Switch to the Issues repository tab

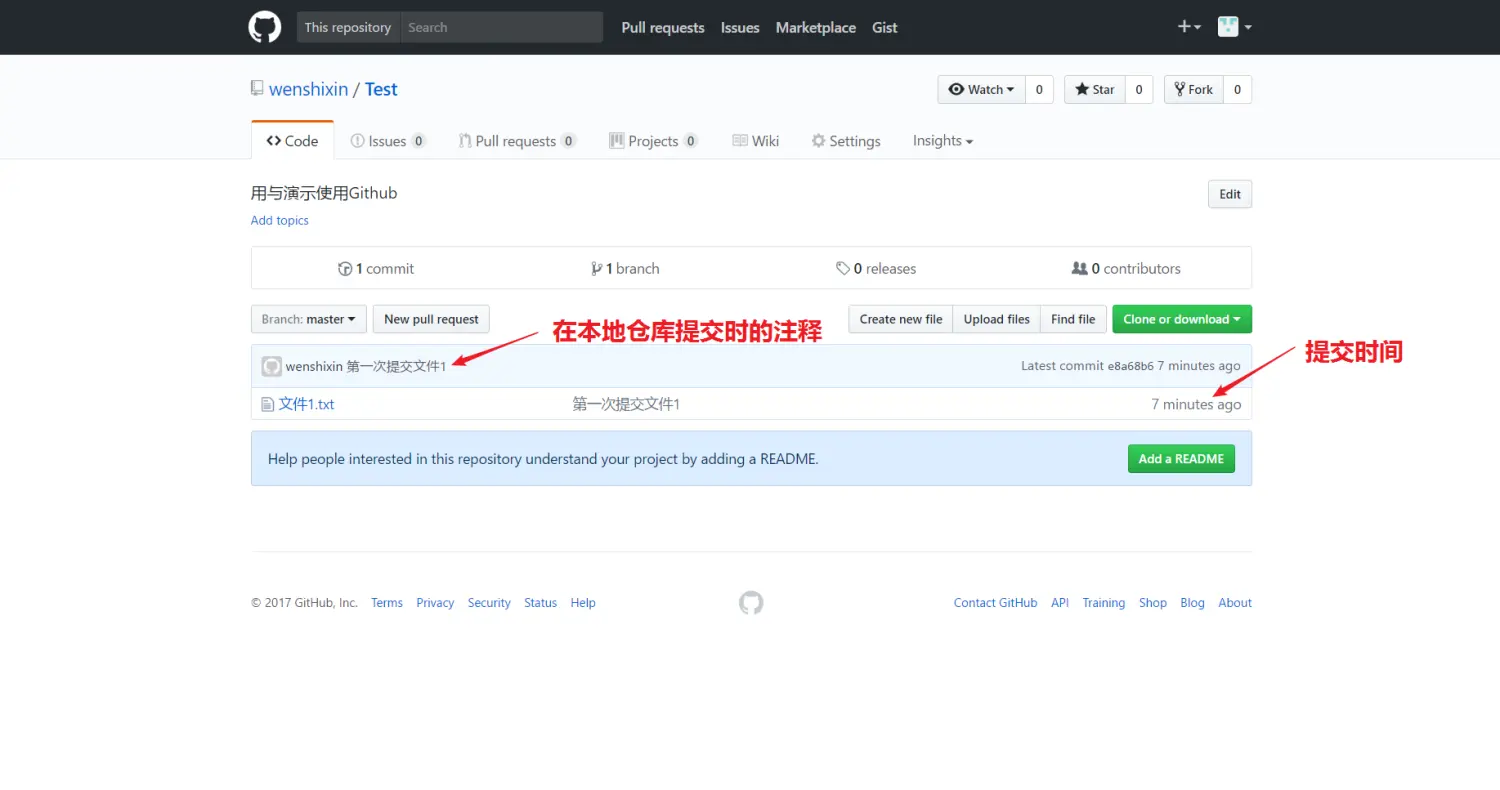[x=388, y=141]
